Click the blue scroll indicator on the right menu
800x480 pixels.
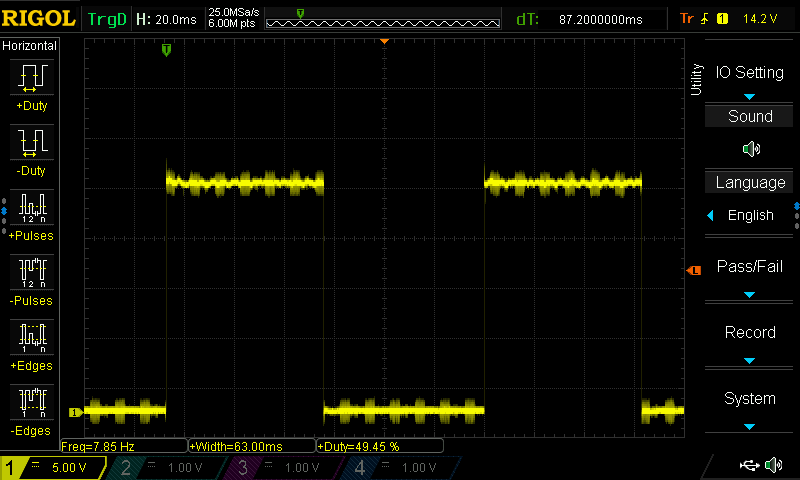(x=797, y=206)
